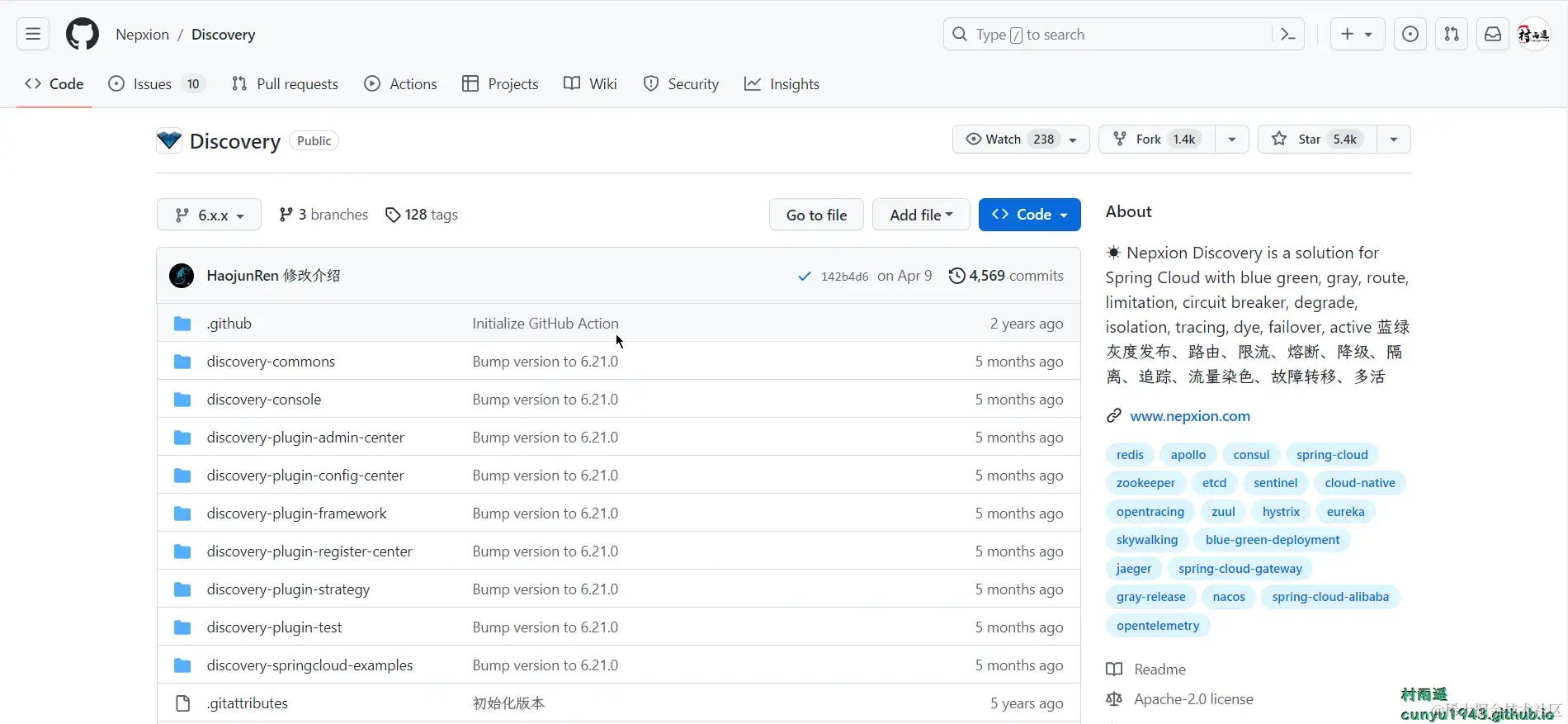This screenshot has width=1568, height=724.
Task: Open the Watch notifications dropdown
Action: pos(1021,140)
